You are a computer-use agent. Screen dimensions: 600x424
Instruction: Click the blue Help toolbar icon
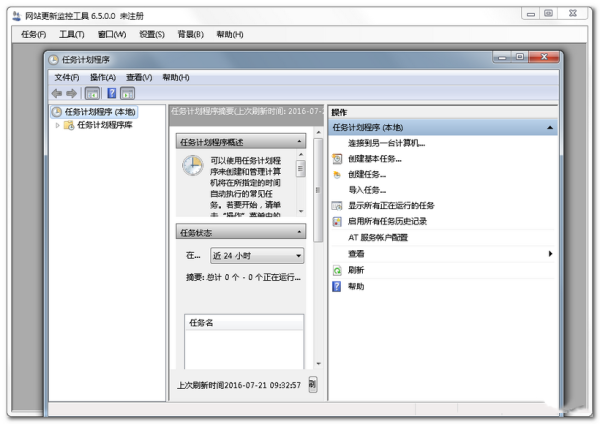[111, 93]
